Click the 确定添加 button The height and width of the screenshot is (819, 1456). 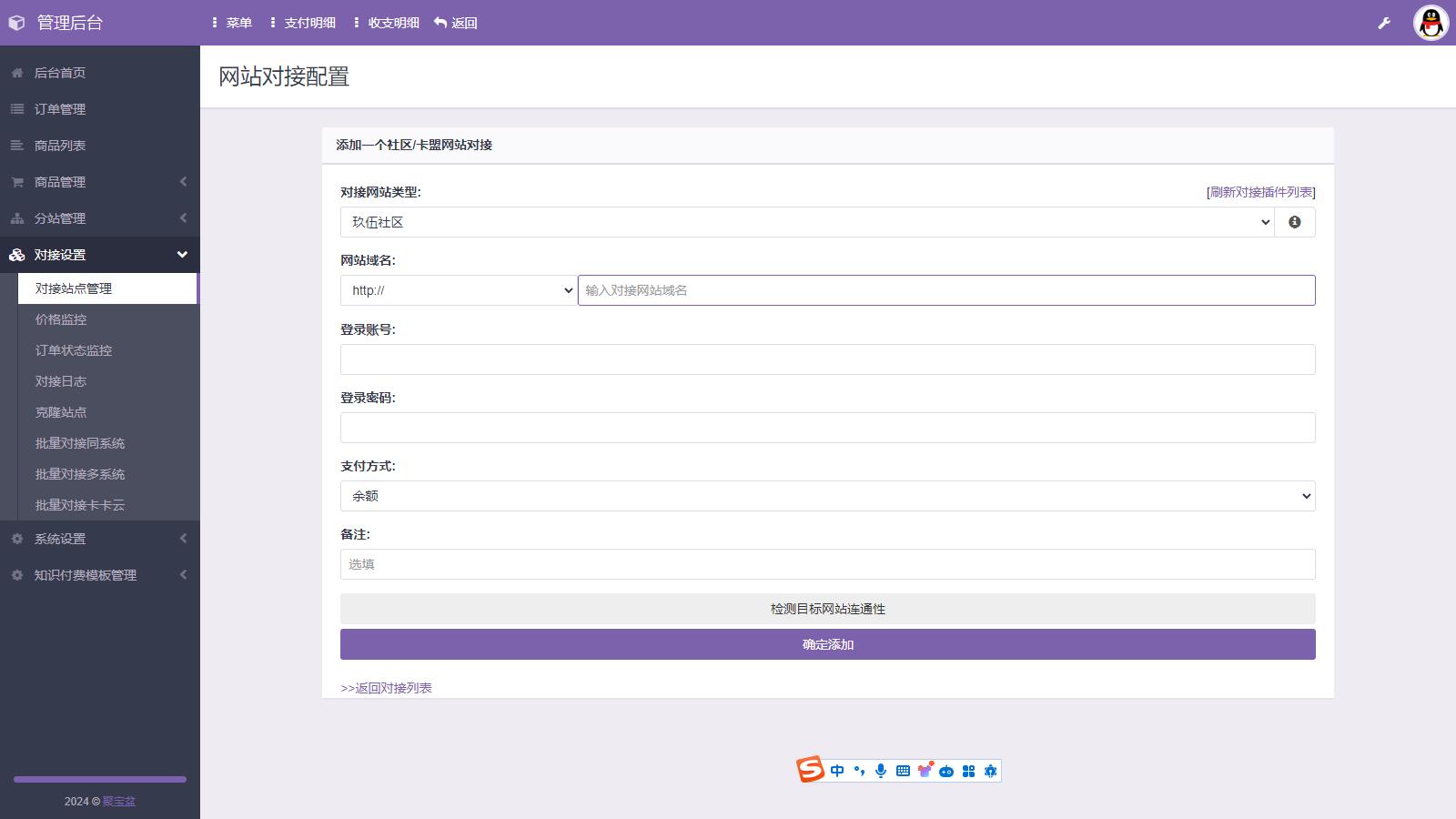pos(827,644)
